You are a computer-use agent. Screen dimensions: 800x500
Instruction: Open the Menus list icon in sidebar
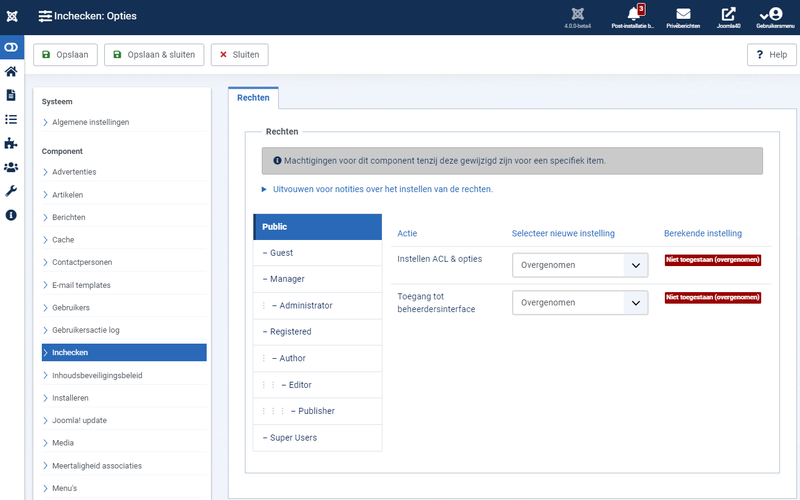11,119
